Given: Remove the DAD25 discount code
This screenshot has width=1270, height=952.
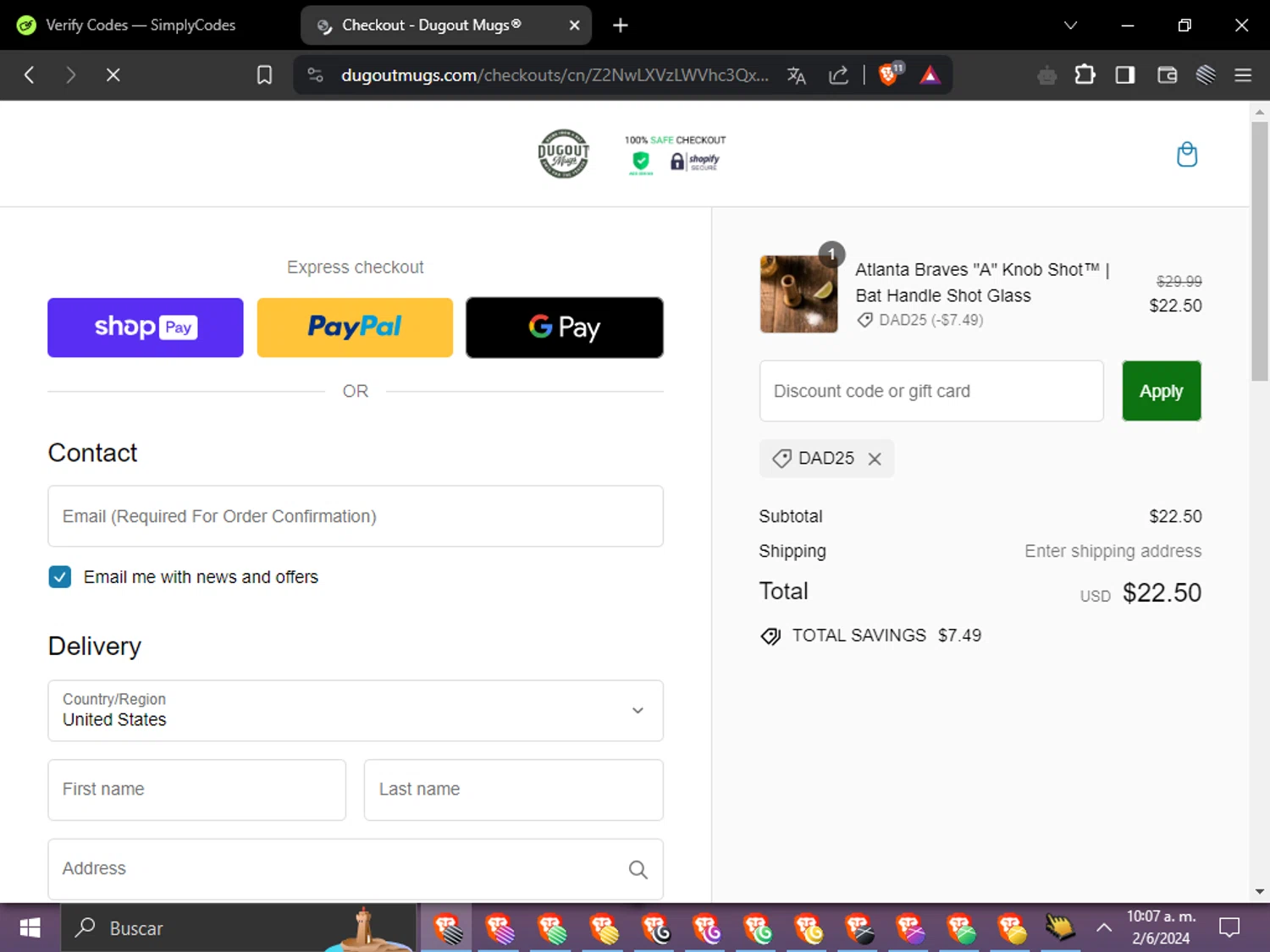Looking at the screenshot, I should point(875,459).
